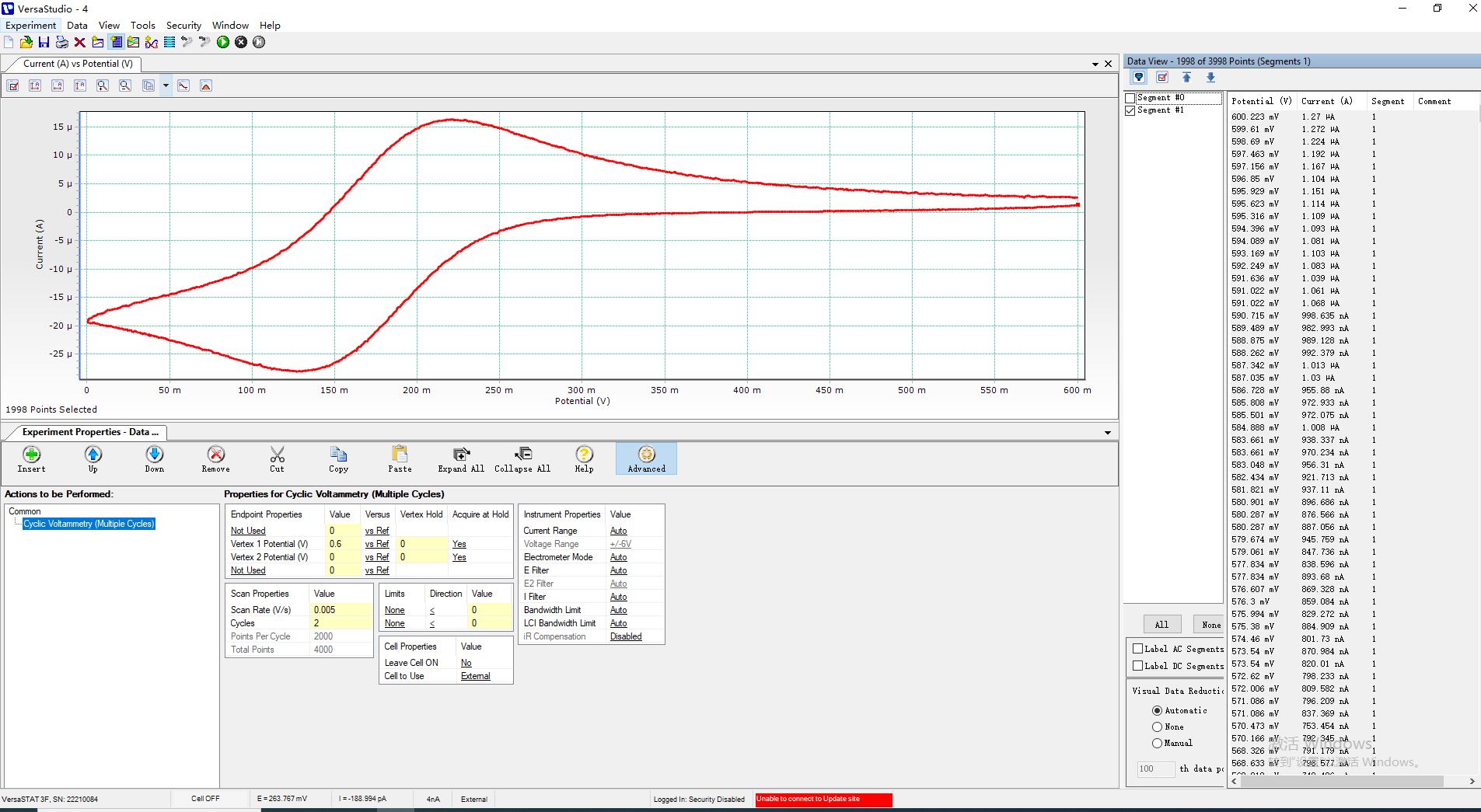Click the None segments button
Image resolution: width=1481 pixels, height=812 pixels.
point(1210,624)
